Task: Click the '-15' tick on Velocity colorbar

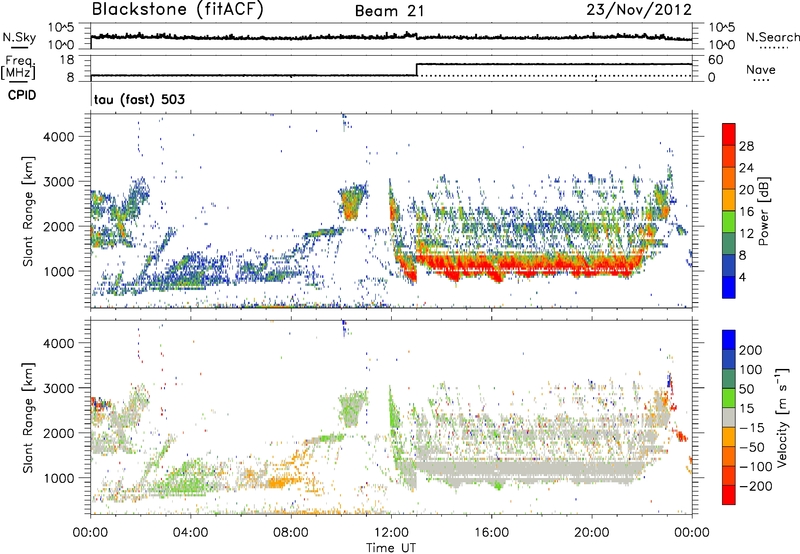Action: pyautogui.click(x=752, y=427)
